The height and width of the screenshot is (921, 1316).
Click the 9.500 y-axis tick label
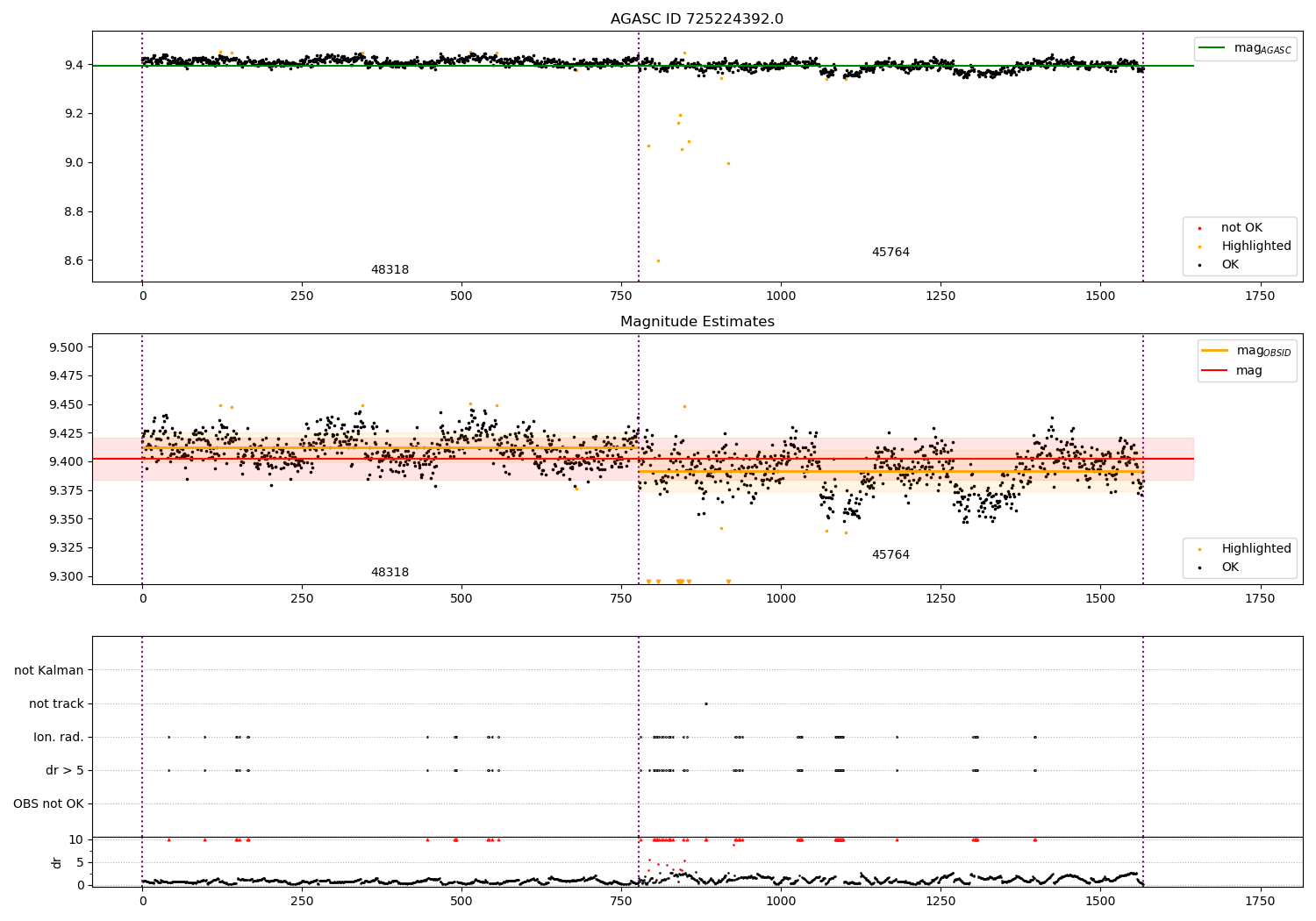pyautogui.click(x=67, y=347)
